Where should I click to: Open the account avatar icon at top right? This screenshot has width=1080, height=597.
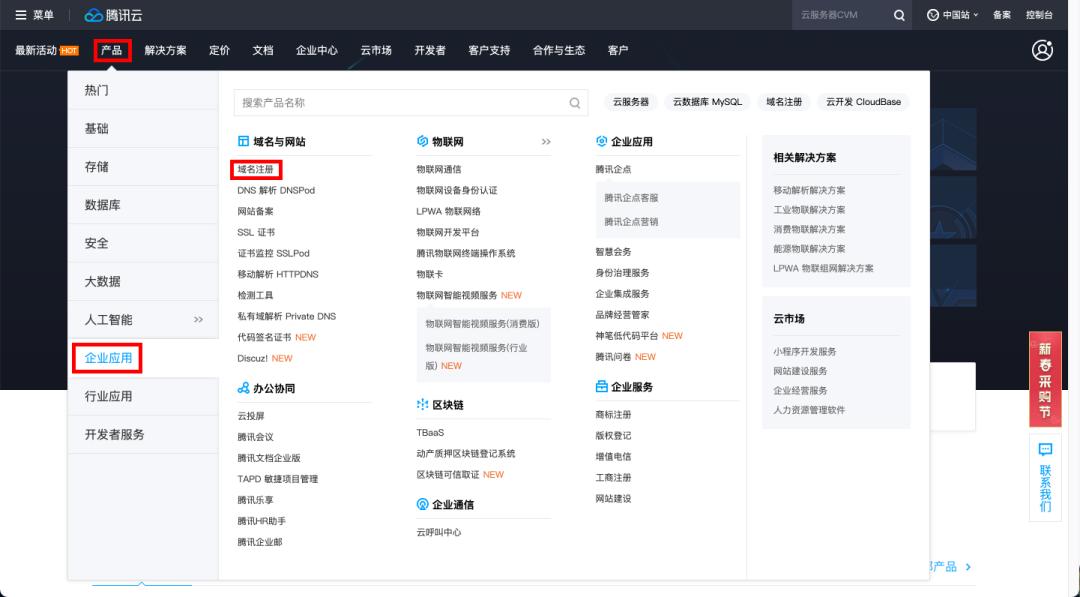(1041, 48)
